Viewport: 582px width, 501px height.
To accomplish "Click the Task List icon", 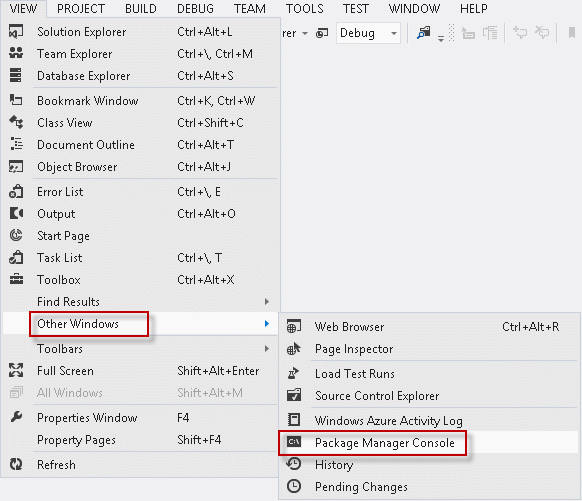I will [x=16, y=258].
